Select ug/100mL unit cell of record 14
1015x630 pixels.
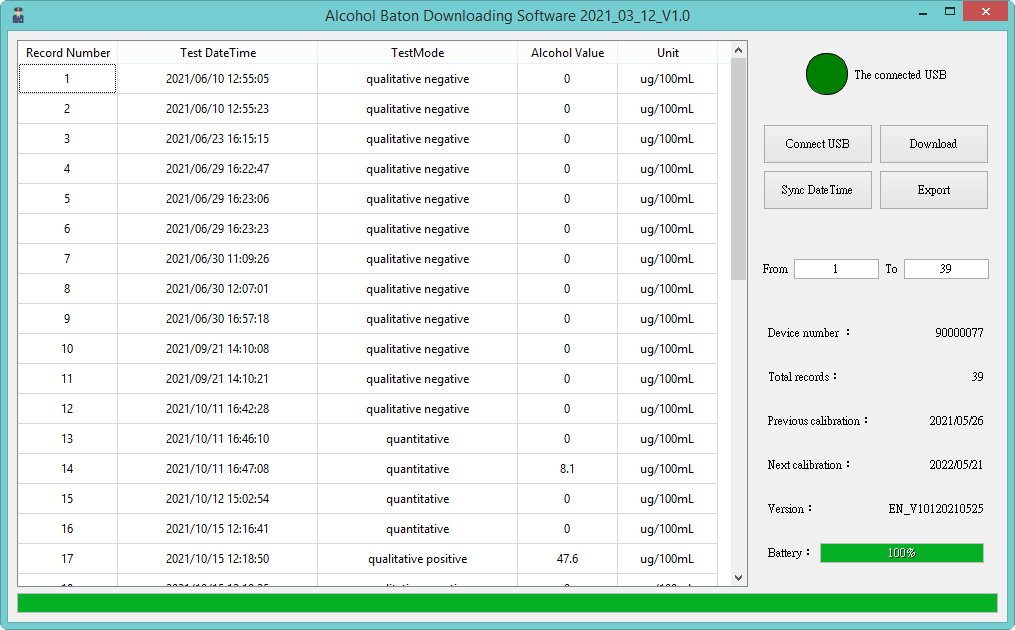[x=667, y=469]
